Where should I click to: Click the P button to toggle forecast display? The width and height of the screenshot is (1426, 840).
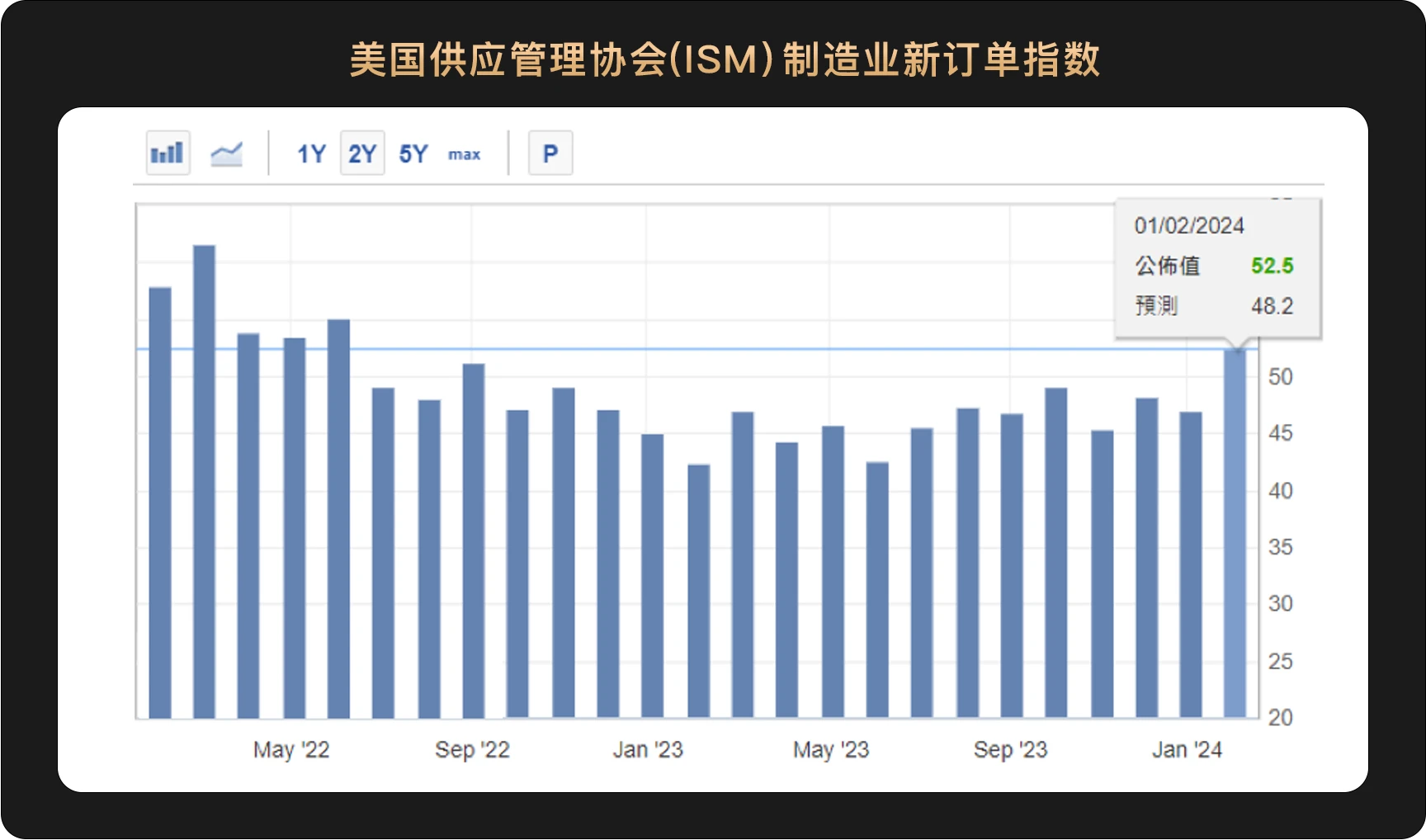click(550, 152)
